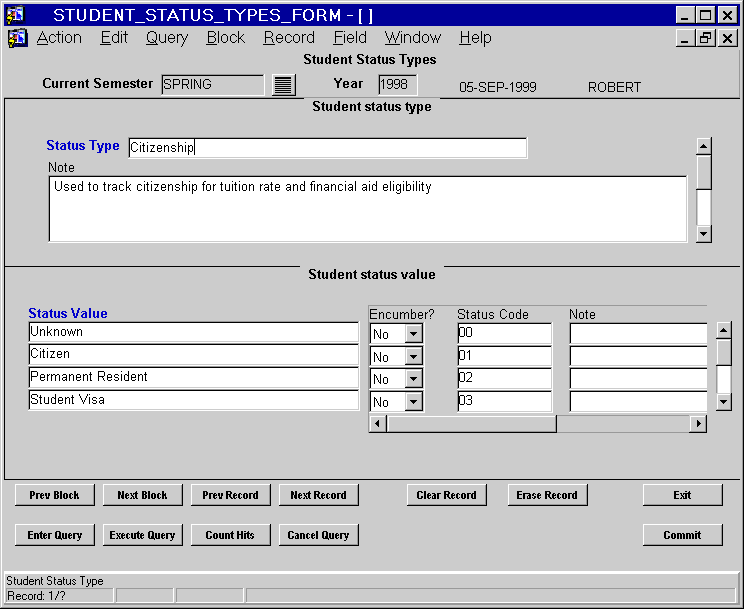The width and height of the screenshot is (744, 609).
Task: Click the Record: 1/? status bar entry
Action: pyautogui.click(x=59, y=596)
